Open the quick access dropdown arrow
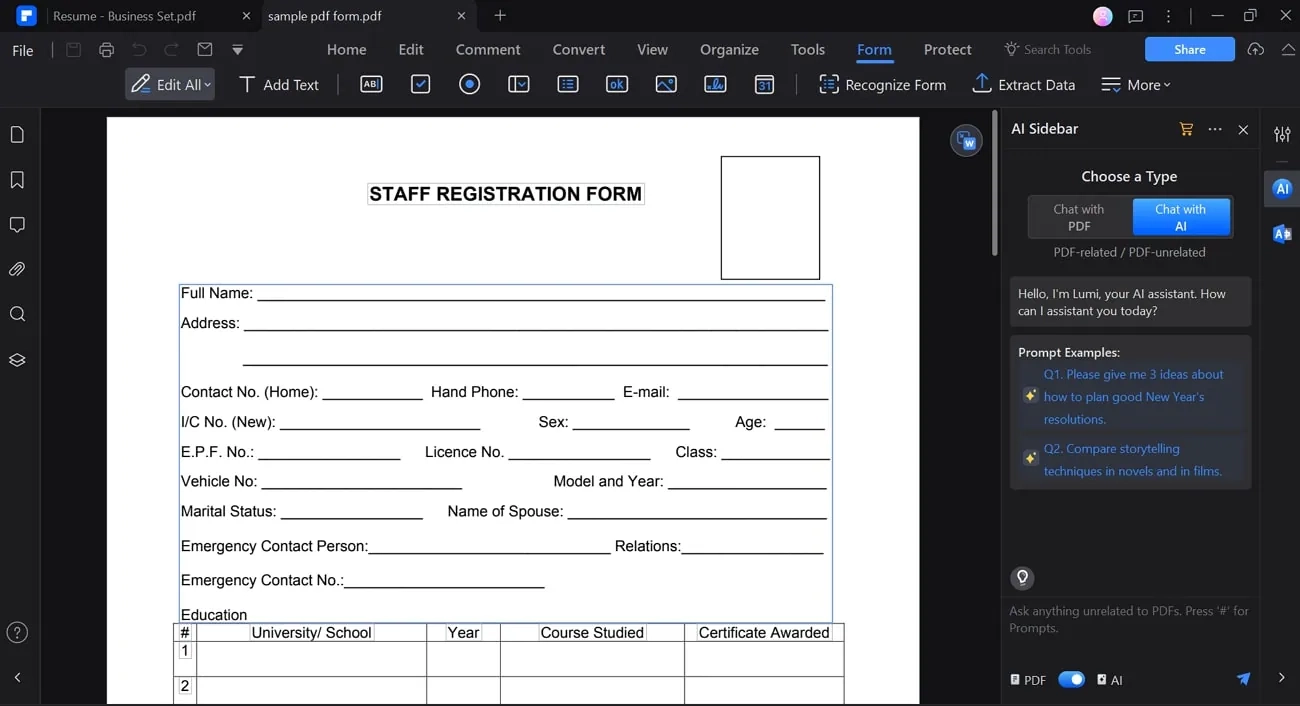 point(237,50)
